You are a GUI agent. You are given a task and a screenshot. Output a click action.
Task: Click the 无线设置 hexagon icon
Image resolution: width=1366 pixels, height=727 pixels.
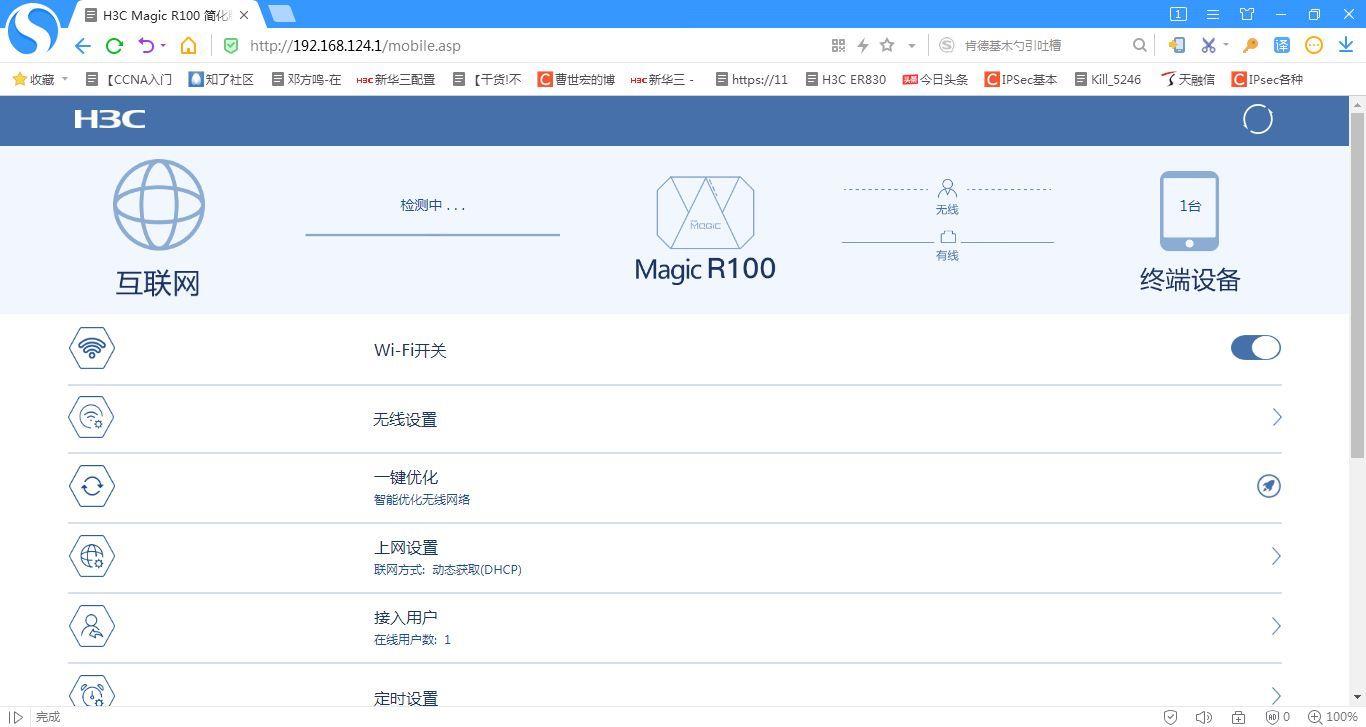pyautogui.click(x=92, y=417)
